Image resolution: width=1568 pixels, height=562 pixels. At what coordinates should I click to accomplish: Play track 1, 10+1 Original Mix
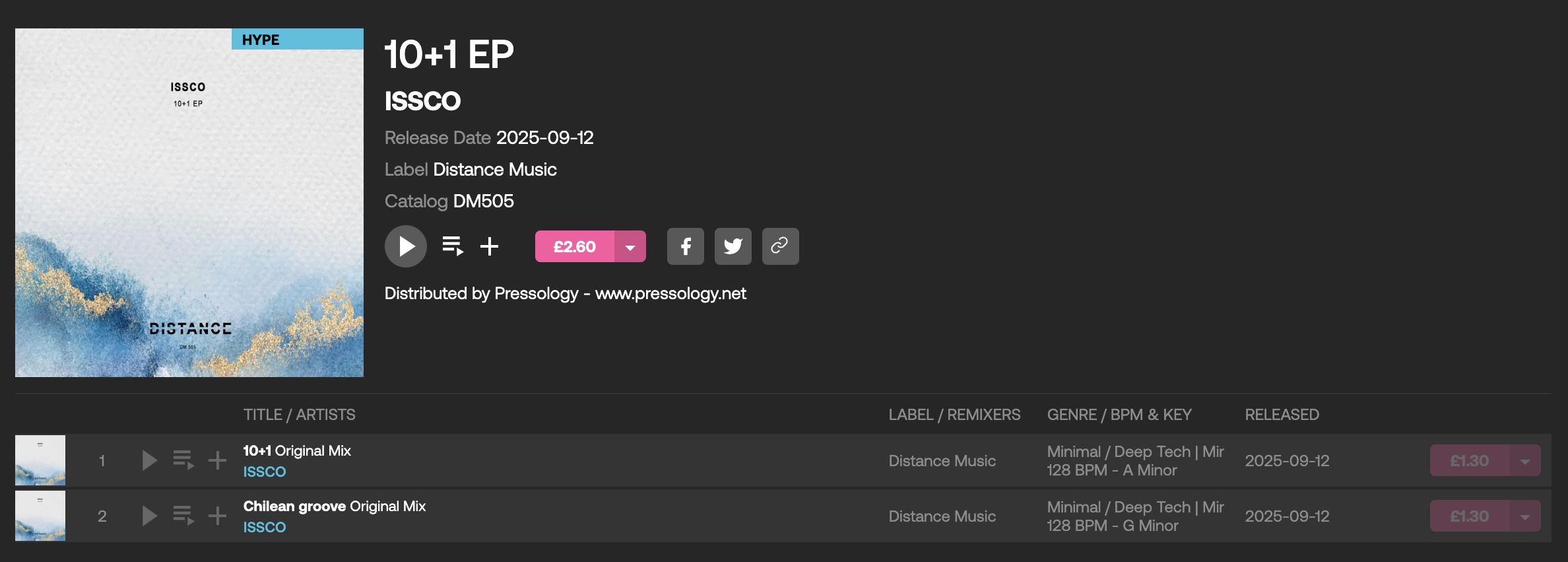(x=150, y=460)
